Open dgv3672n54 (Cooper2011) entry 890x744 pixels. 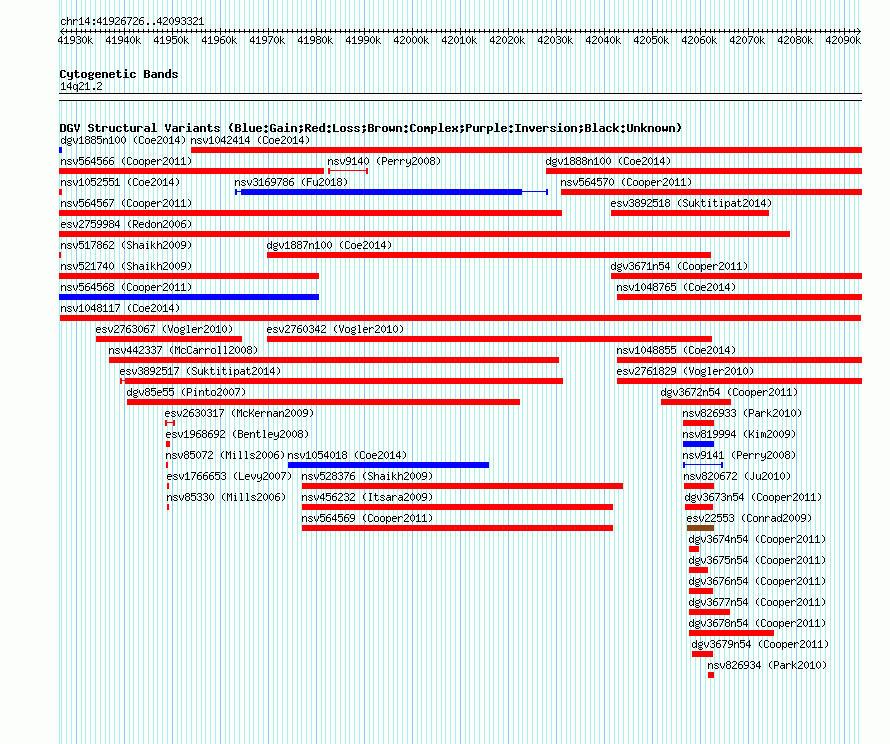pyautogui.click(x=729, y=392)
